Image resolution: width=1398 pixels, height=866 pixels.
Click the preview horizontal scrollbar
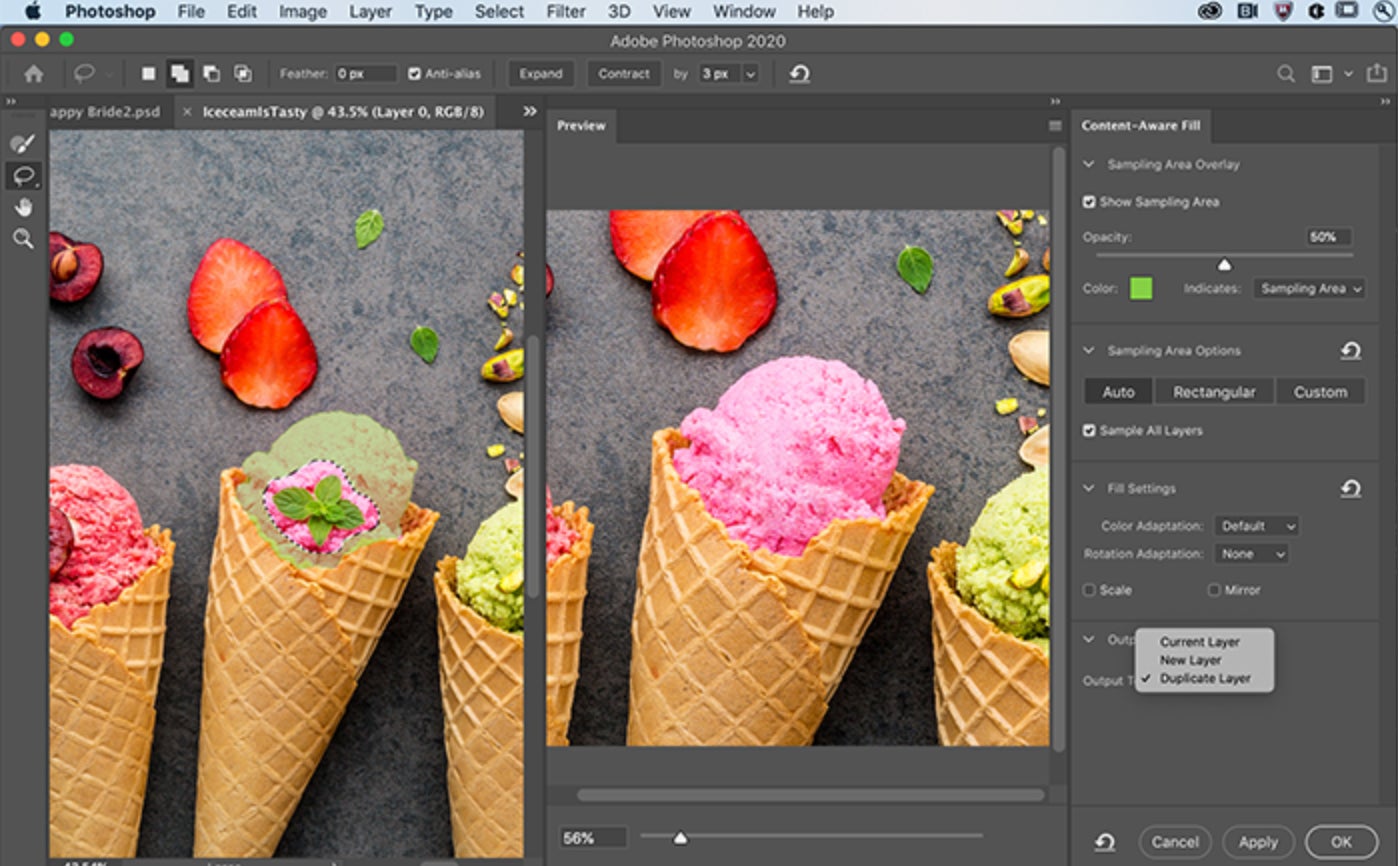811,796
